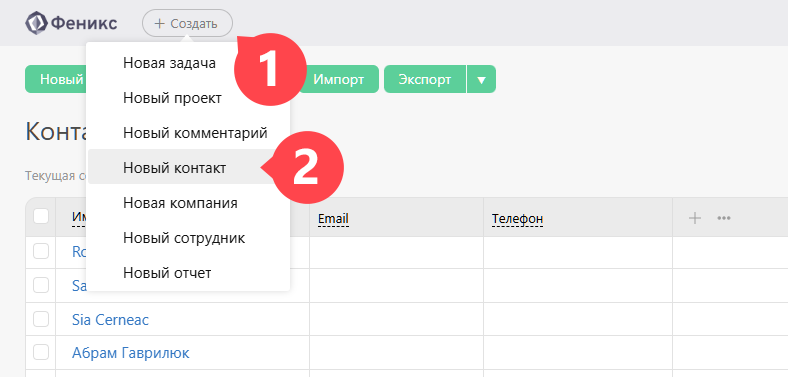Screen dimensions: 788x377
Task: Toggle the checkbox in the Sa… contact row
Action: [41, 285]
